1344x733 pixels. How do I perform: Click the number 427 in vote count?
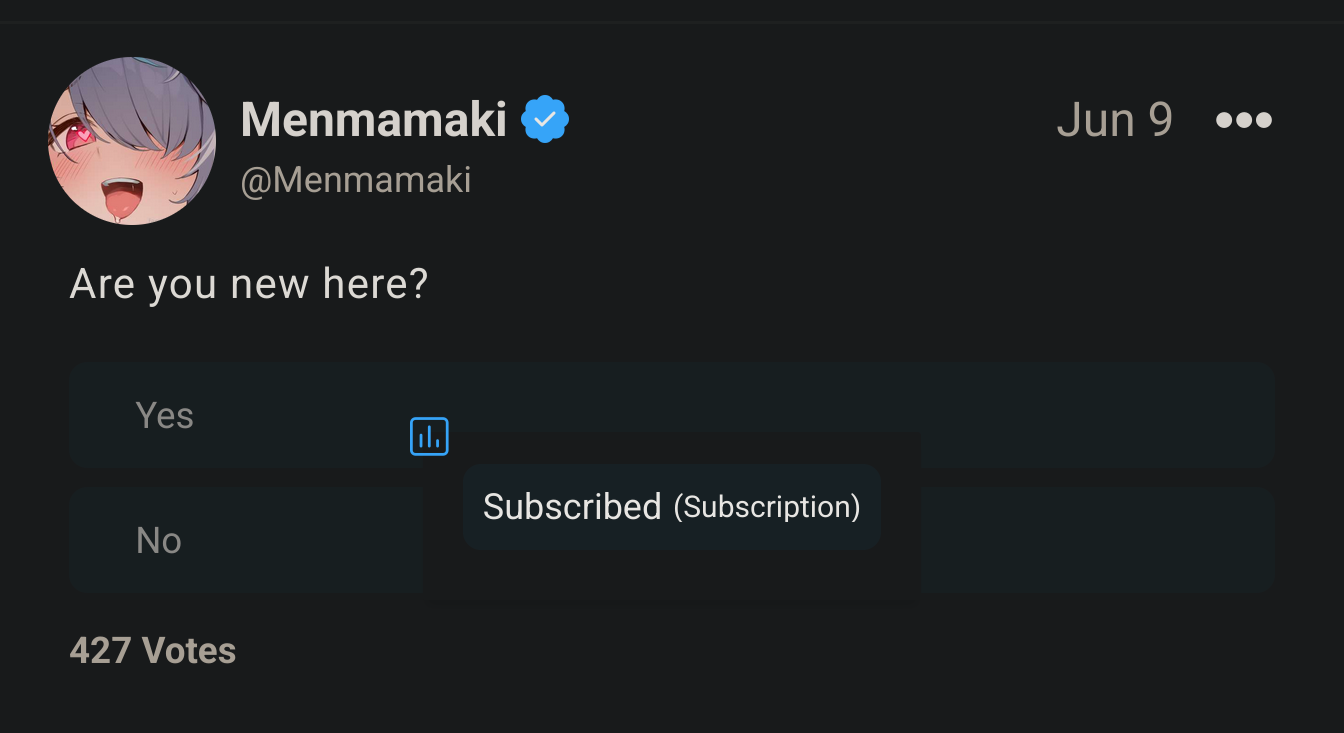[100, 651]
